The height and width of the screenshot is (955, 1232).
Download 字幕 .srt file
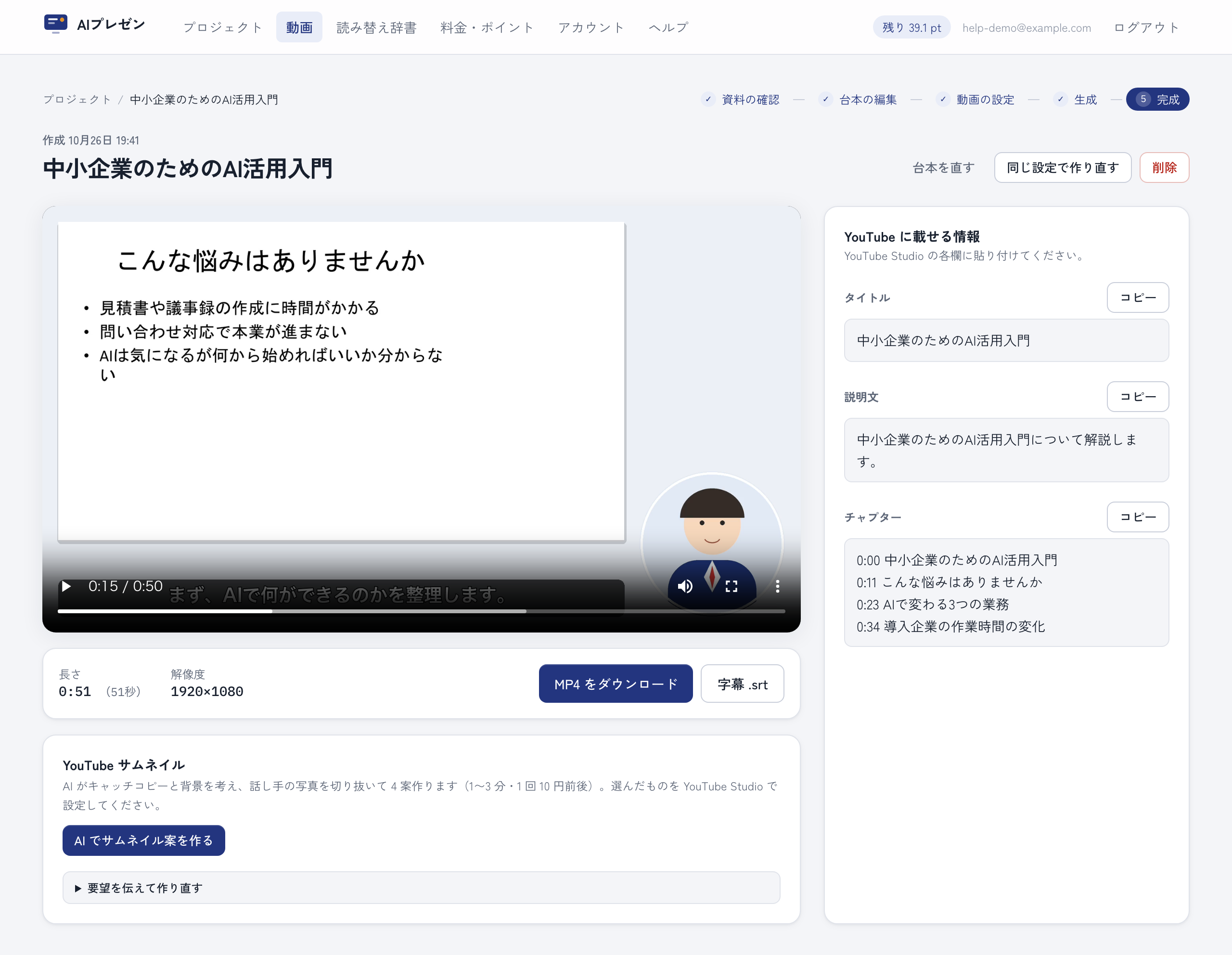(742, 684)
